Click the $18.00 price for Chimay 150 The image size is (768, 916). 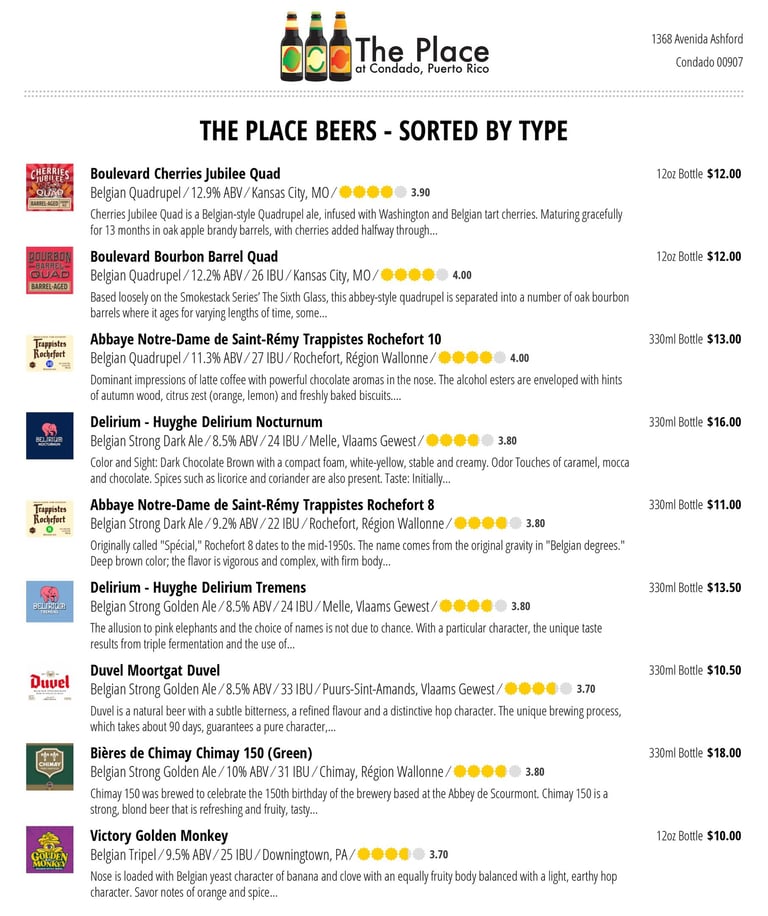point(723,753)
